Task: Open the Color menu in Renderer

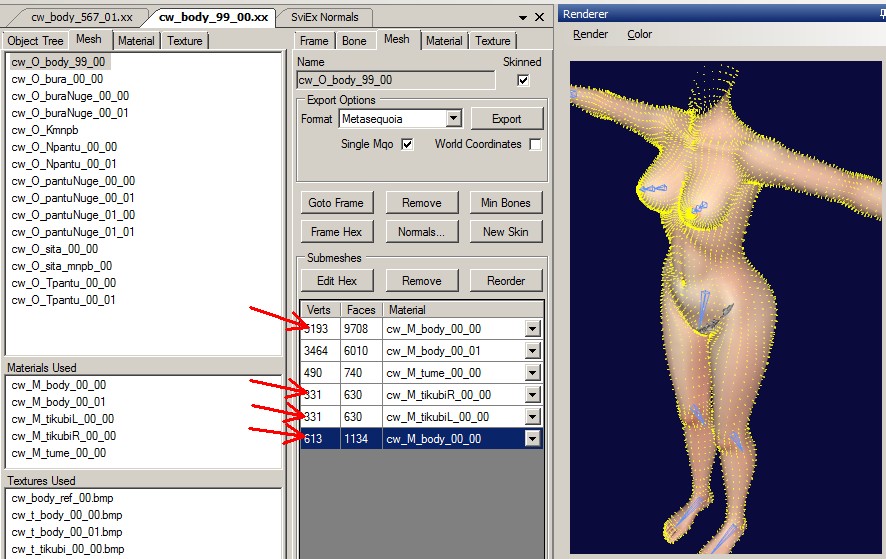Action: point(639,34)
